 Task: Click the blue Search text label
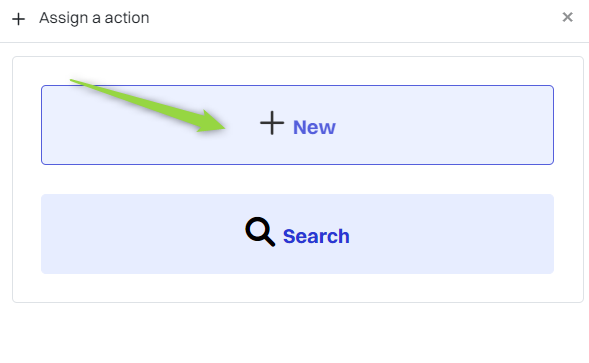tap(316, 236)
